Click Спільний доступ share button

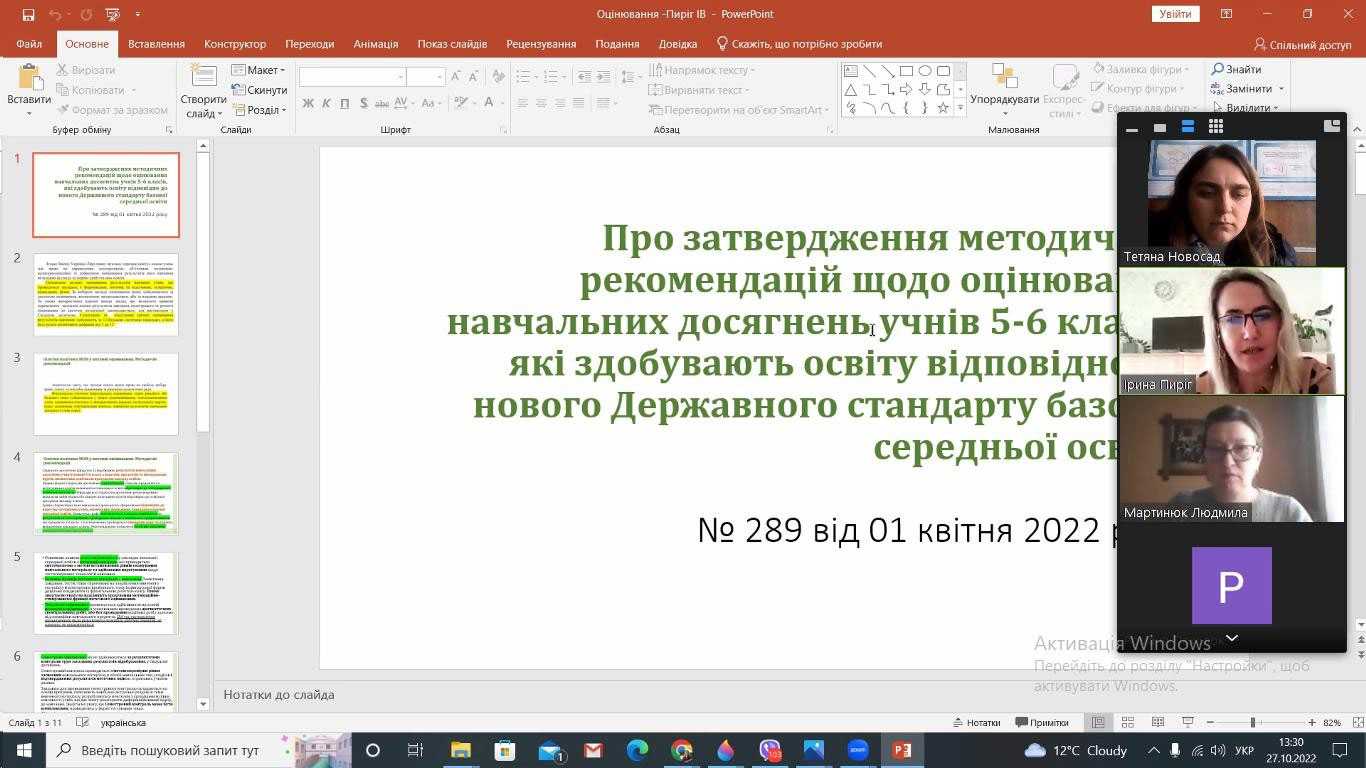[1302, 44]
